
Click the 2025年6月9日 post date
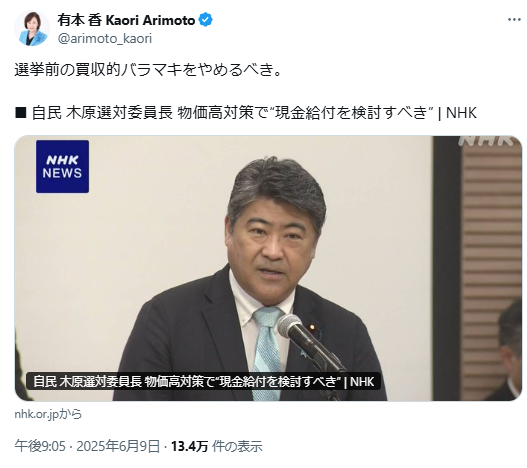[x=118, y=446]
